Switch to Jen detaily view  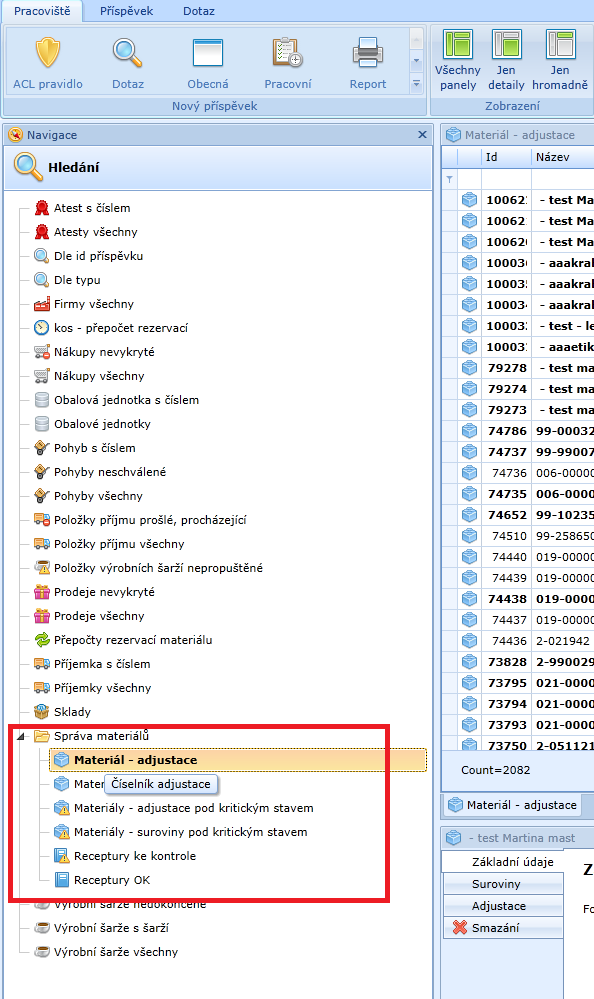tap(506, 61)
